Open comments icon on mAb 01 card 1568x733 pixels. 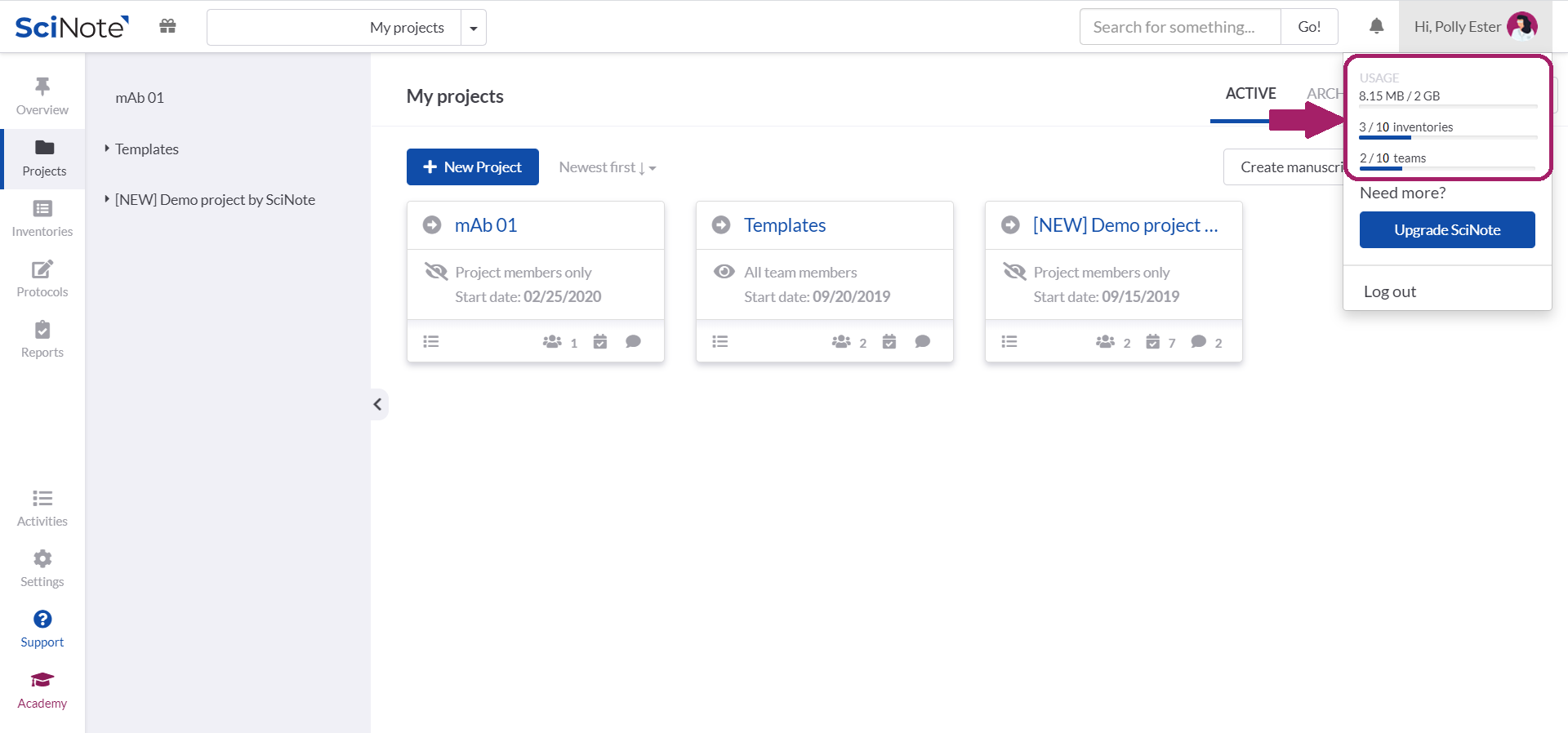pyautogui.click(x=633, y=342)
